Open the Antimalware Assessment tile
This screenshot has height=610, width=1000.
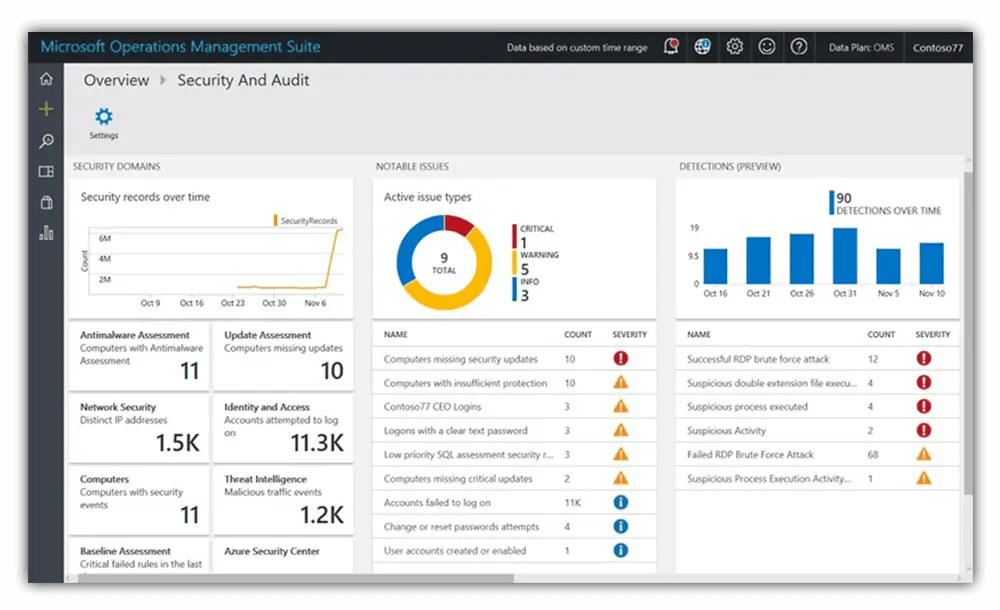[x=140, y=356]
